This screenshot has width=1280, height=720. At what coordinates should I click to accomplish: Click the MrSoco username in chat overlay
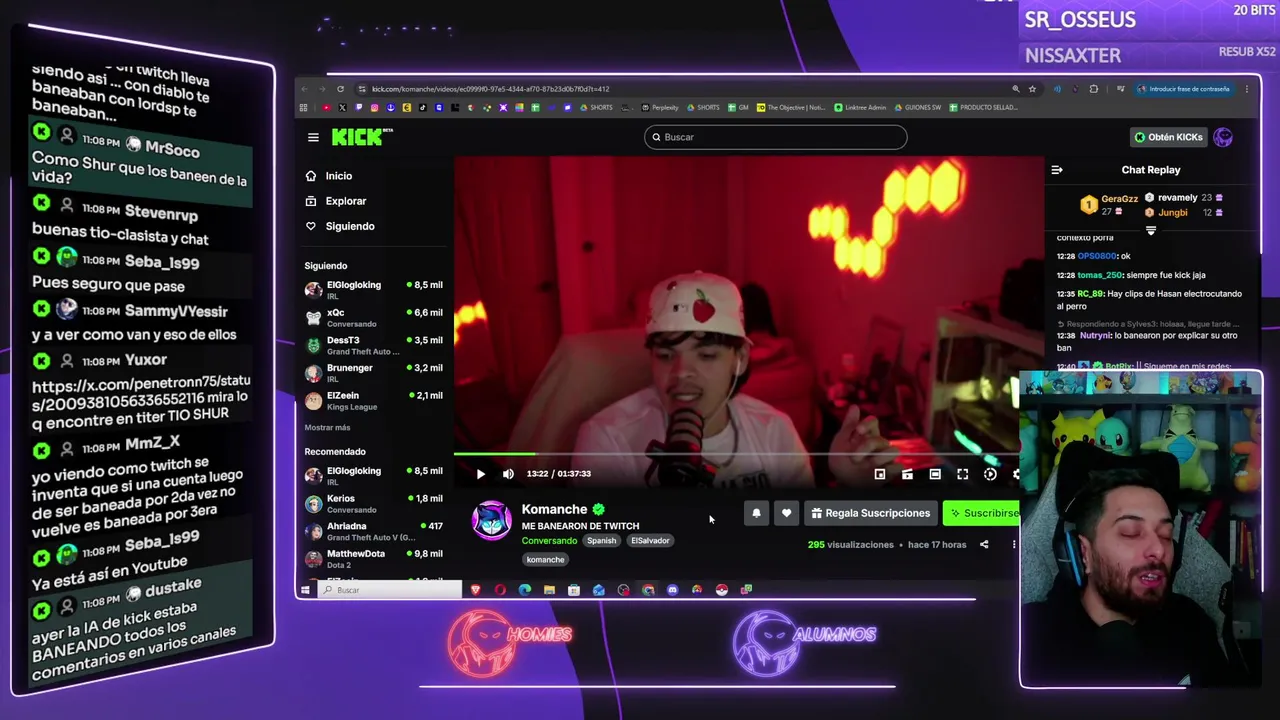[172, 150]
